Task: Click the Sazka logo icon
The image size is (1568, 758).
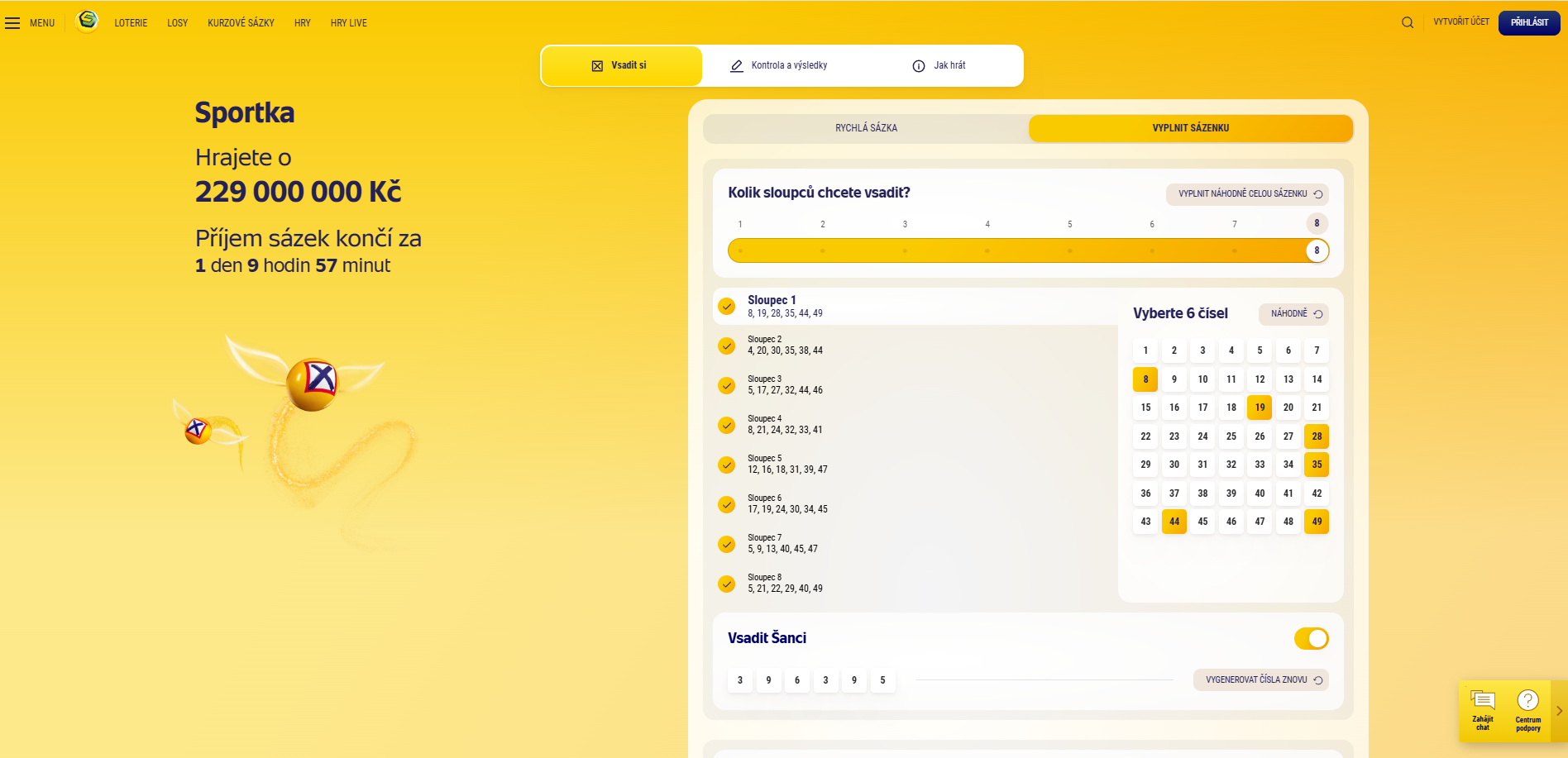Action: (x=87, y=21)
